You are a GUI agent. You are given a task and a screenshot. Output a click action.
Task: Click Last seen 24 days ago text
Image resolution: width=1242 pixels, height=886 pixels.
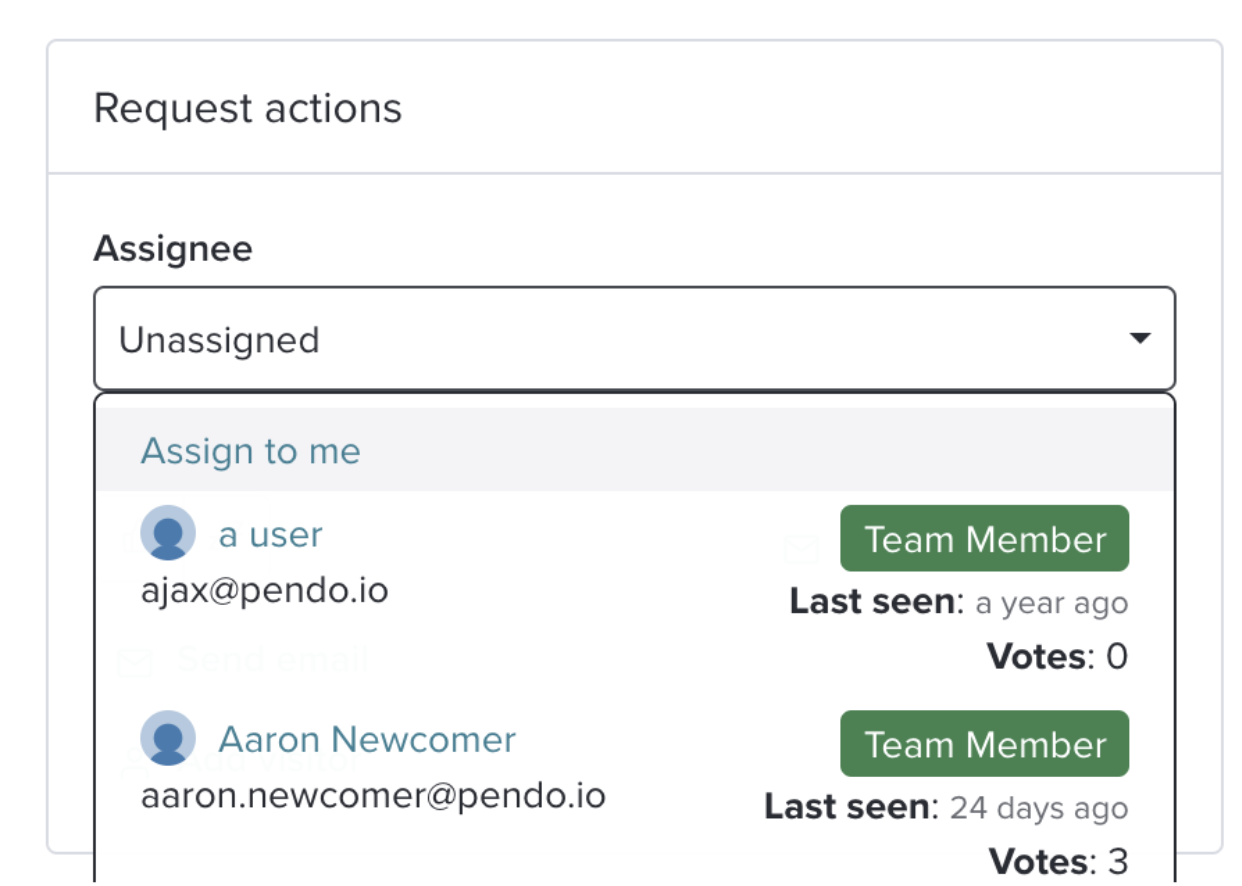point(946,807)
